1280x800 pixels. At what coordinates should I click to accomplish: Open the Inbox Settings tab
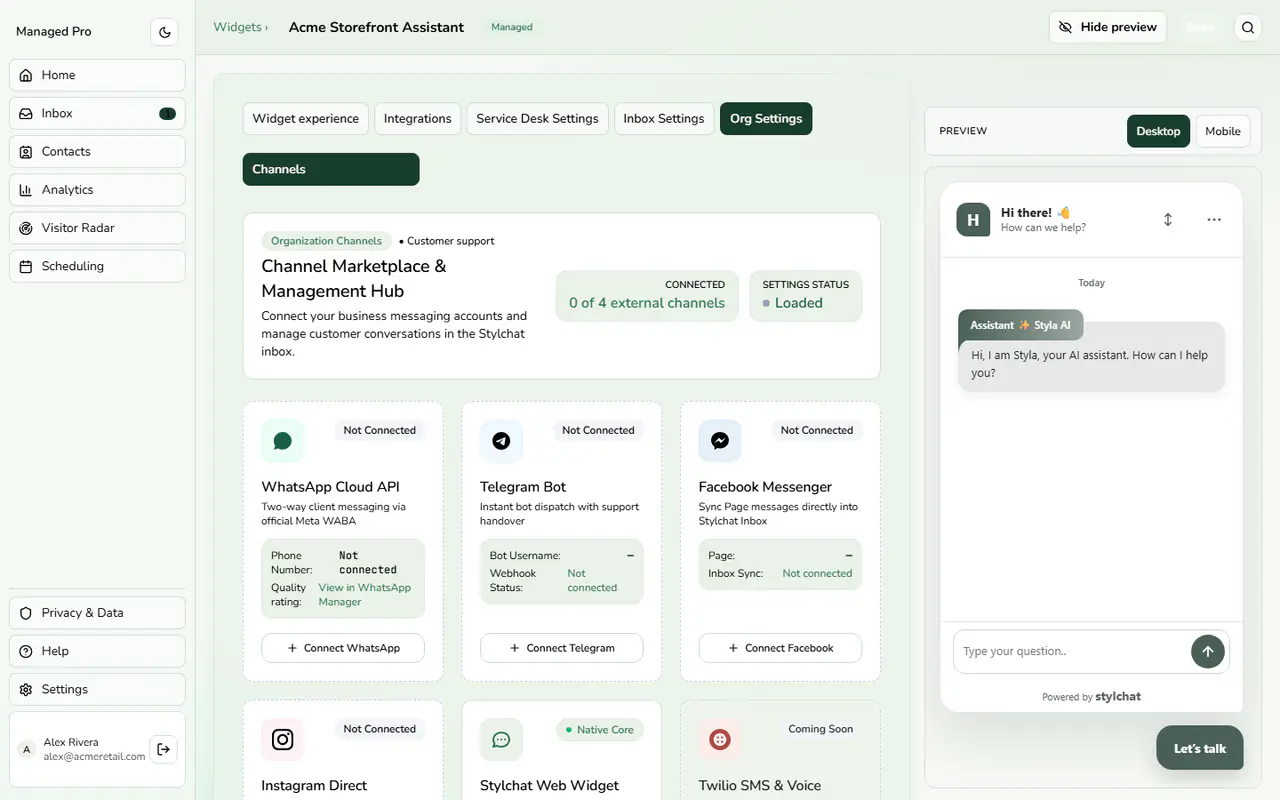point(664,118)
